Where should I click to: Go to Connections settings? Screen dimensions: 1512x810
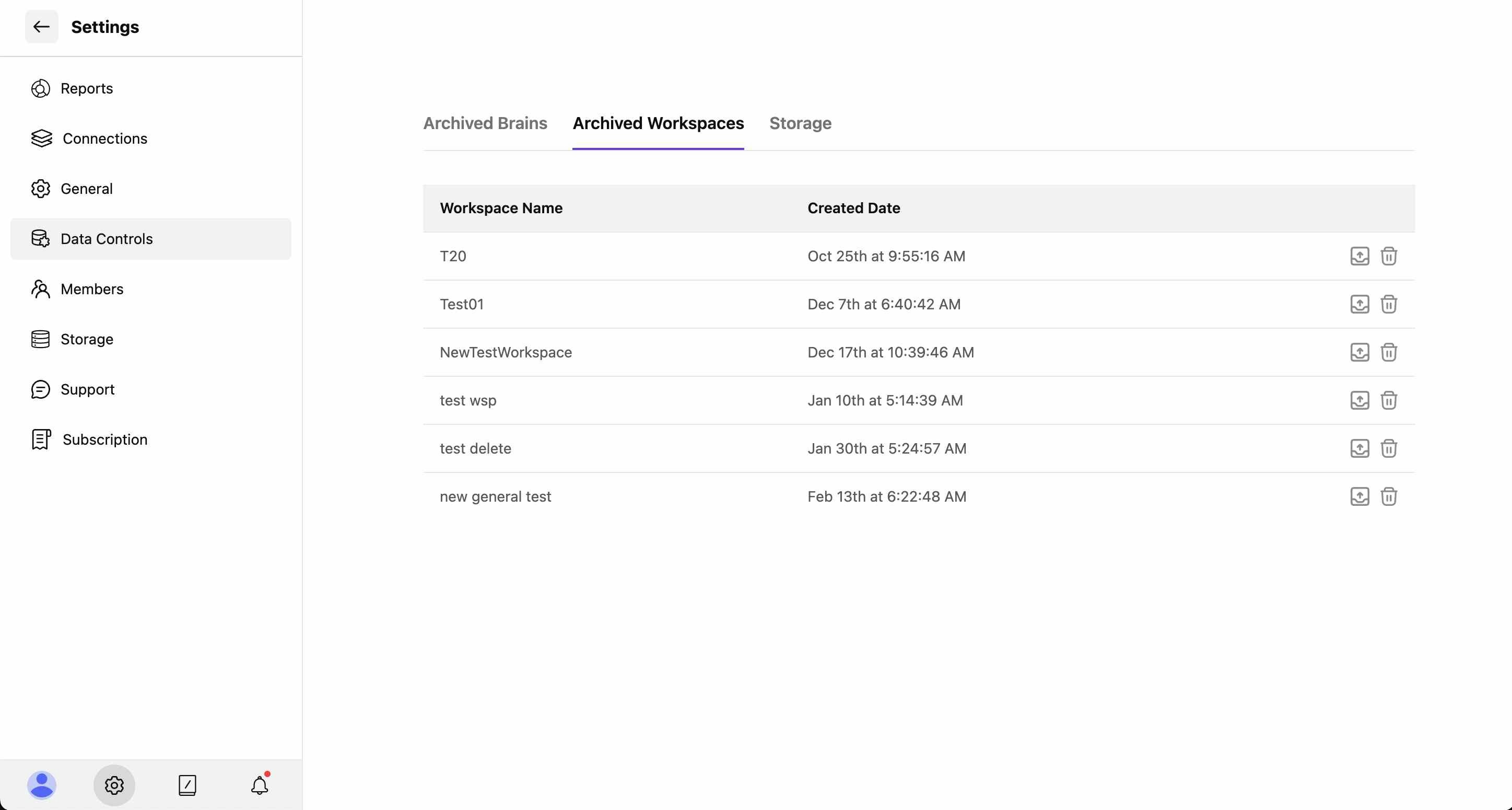tap(104, 138)
